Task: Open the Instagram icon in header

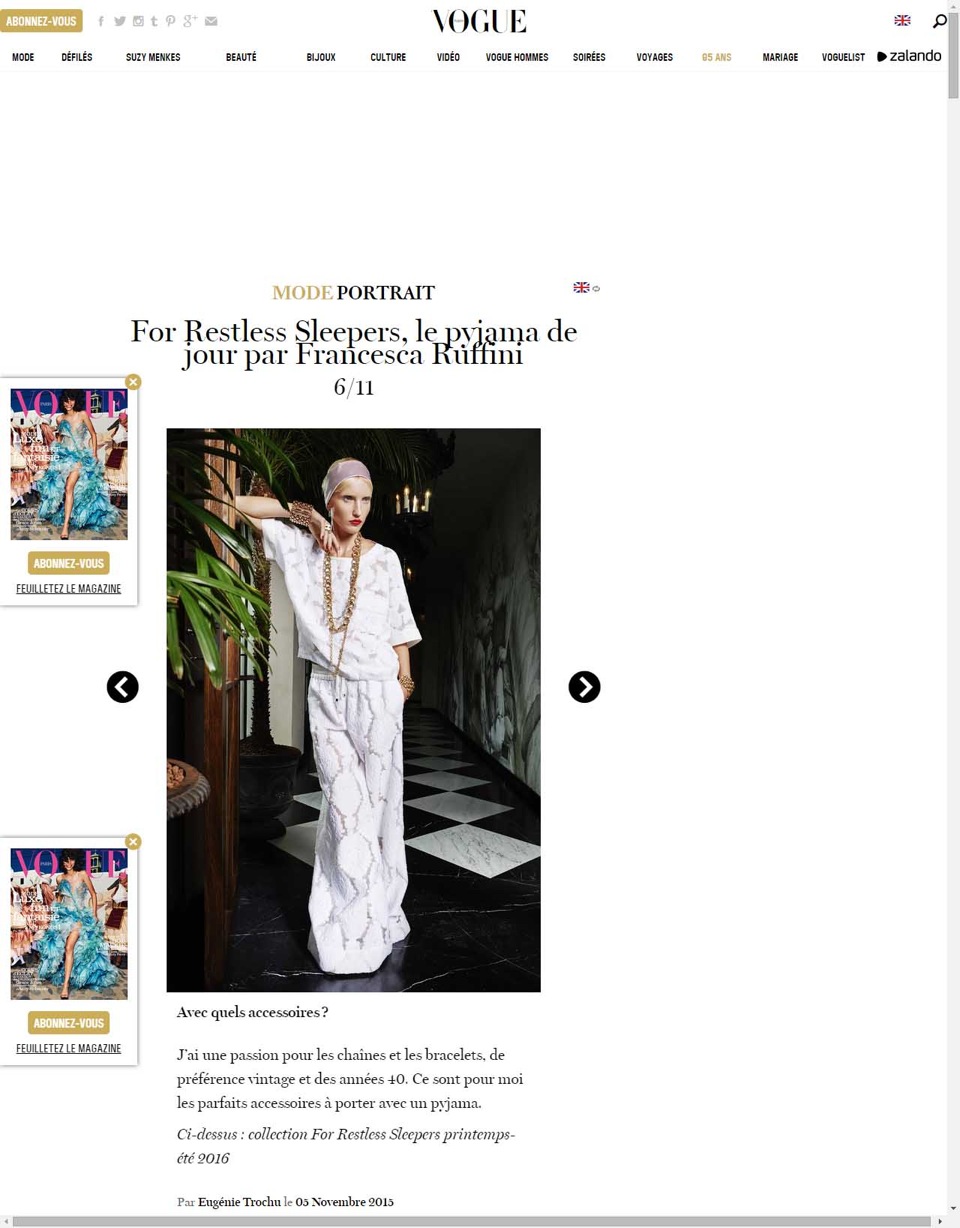Action: click(x=138, y=21)
